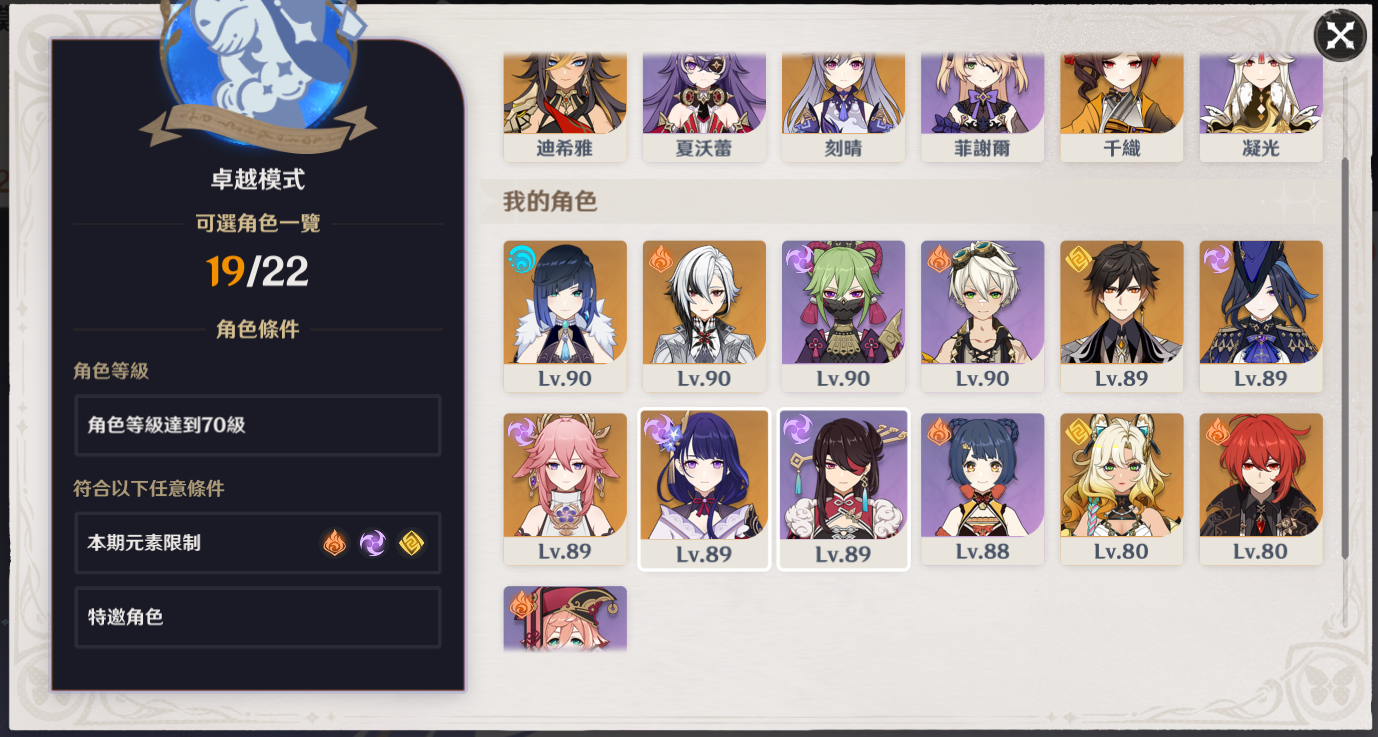Click the Hydro icon on the blue-haired Lv.90 character
This screenshot has height=737, width=1378.
tap(521, 260)
